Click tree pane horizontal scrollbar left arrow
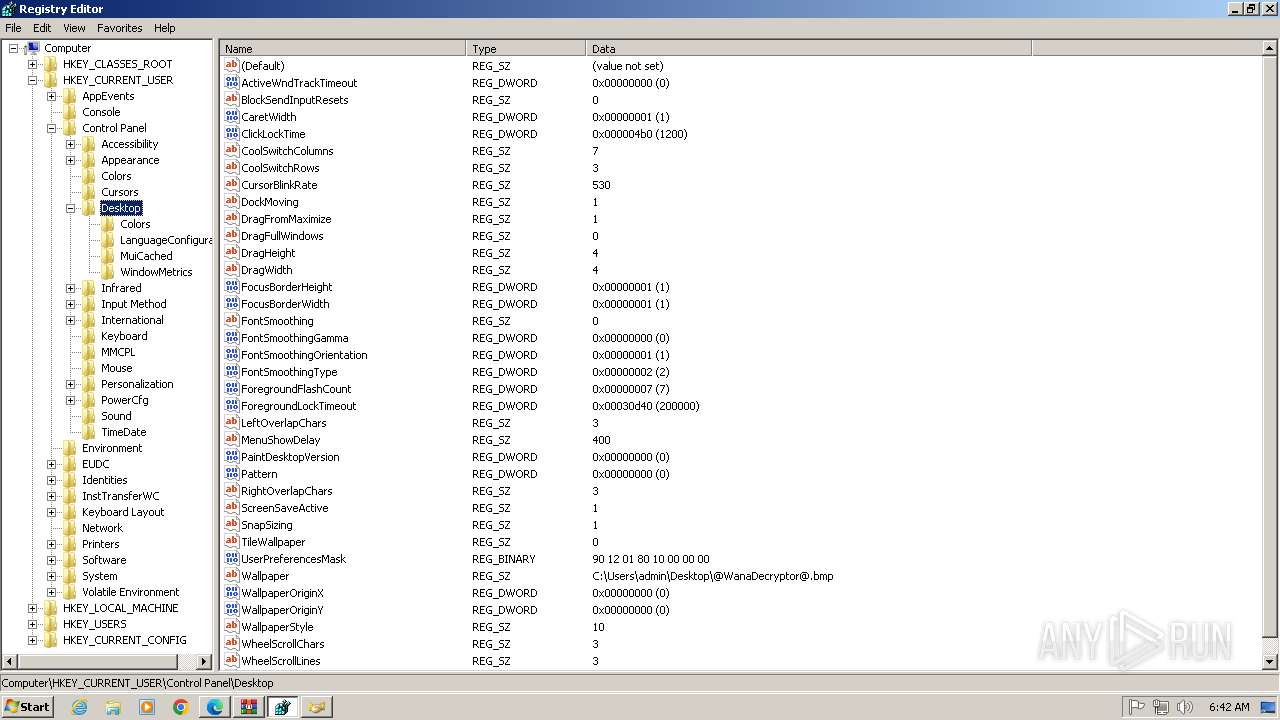 (10, 661)
